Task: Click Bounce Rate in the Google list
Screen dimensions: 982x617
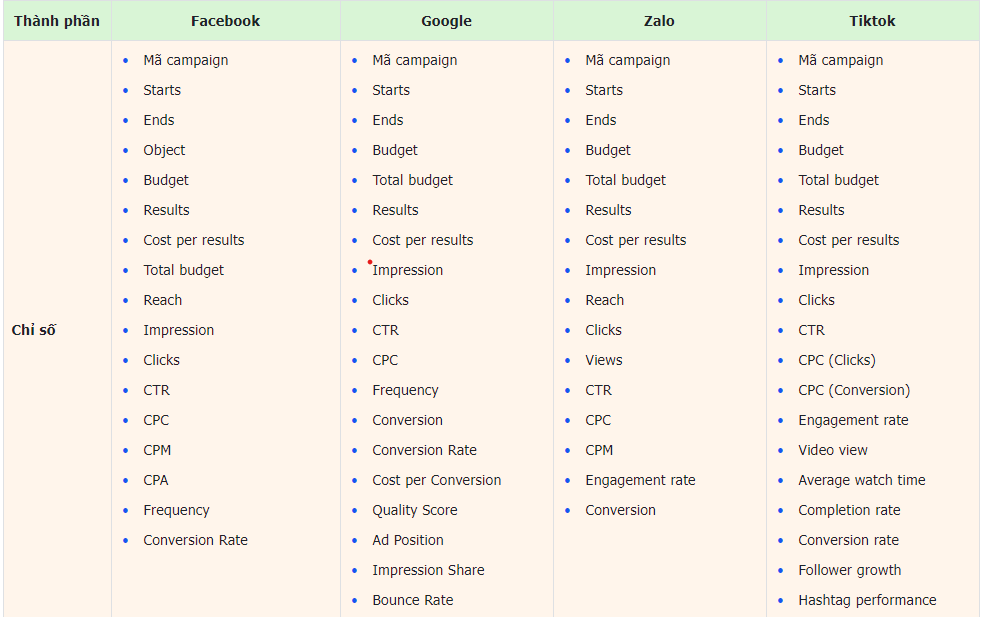Action: [413, 600]
